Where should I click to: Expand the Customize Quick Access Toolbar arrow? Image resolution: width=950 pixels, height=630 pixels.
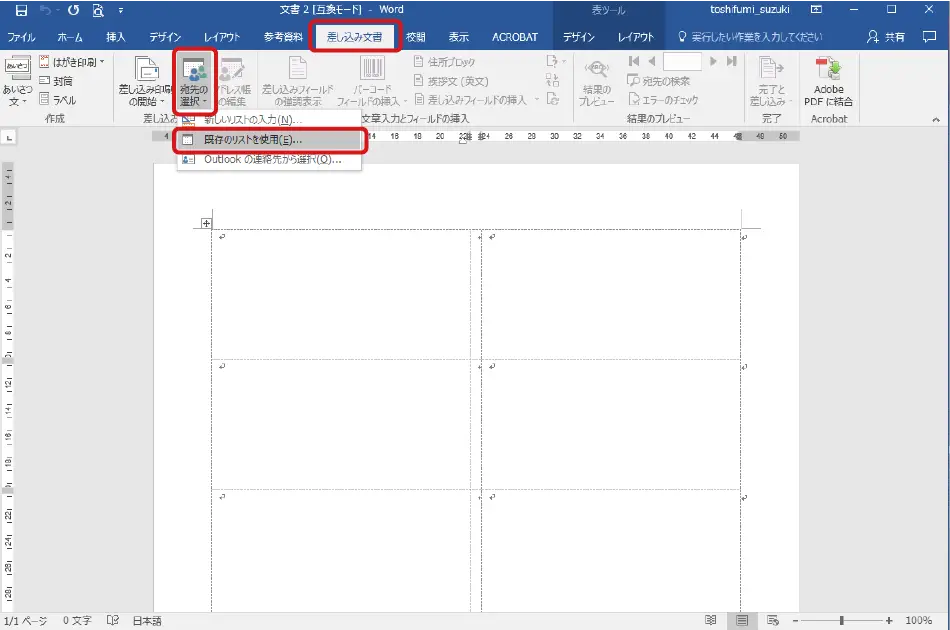(121, 10)
